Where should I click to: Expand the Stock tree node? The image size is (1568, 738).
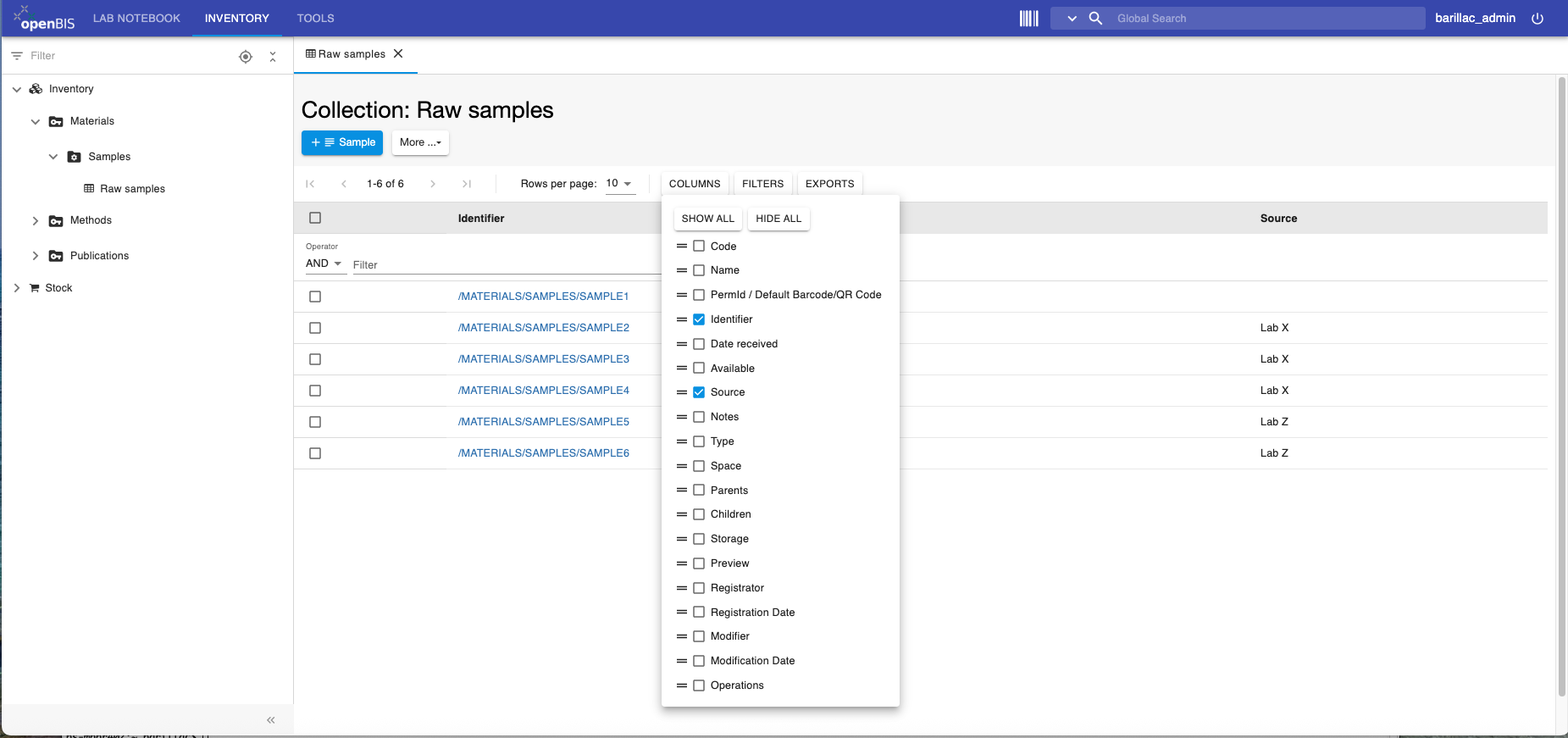coord(17,288)
